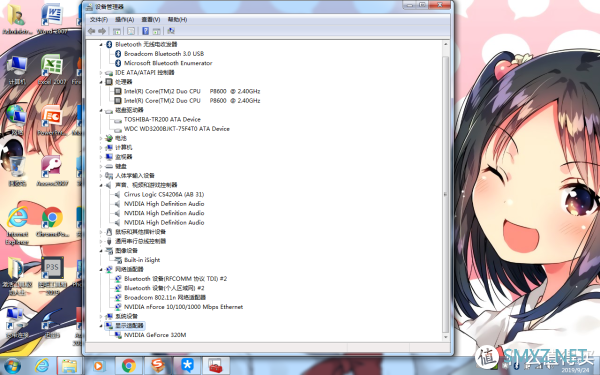Expand the 电池 category
This screenshot has height=375, width=600.
(x=101, y=138)
